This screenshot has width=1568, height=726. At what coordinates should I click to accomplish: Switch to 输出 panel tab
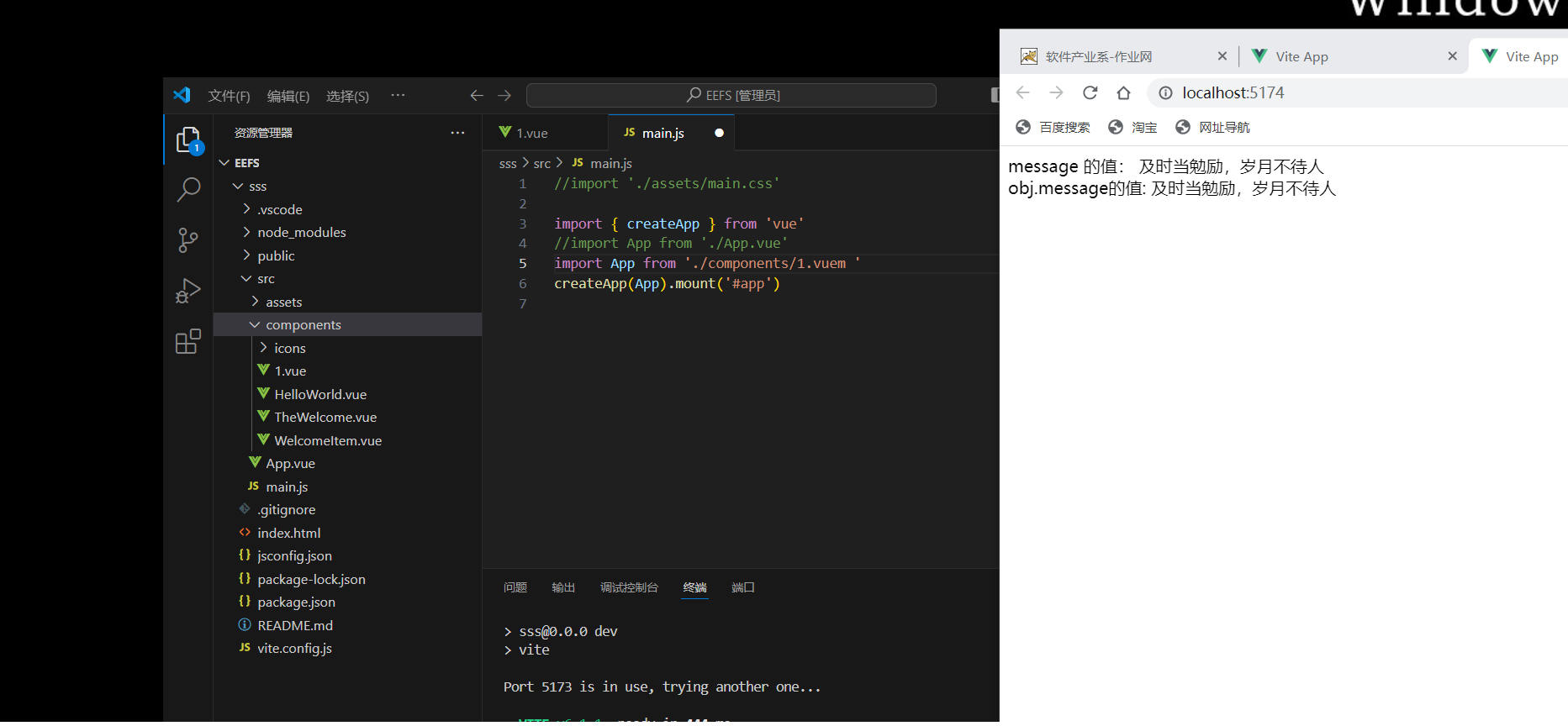563,587
